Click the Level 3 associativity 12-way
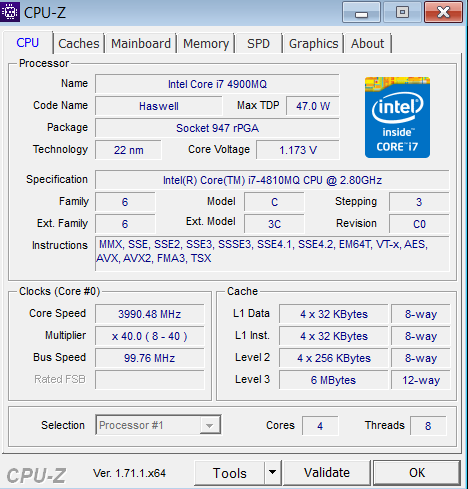This screenshot has height=489, width=468. pyautogui.click(x=421, y=380)
